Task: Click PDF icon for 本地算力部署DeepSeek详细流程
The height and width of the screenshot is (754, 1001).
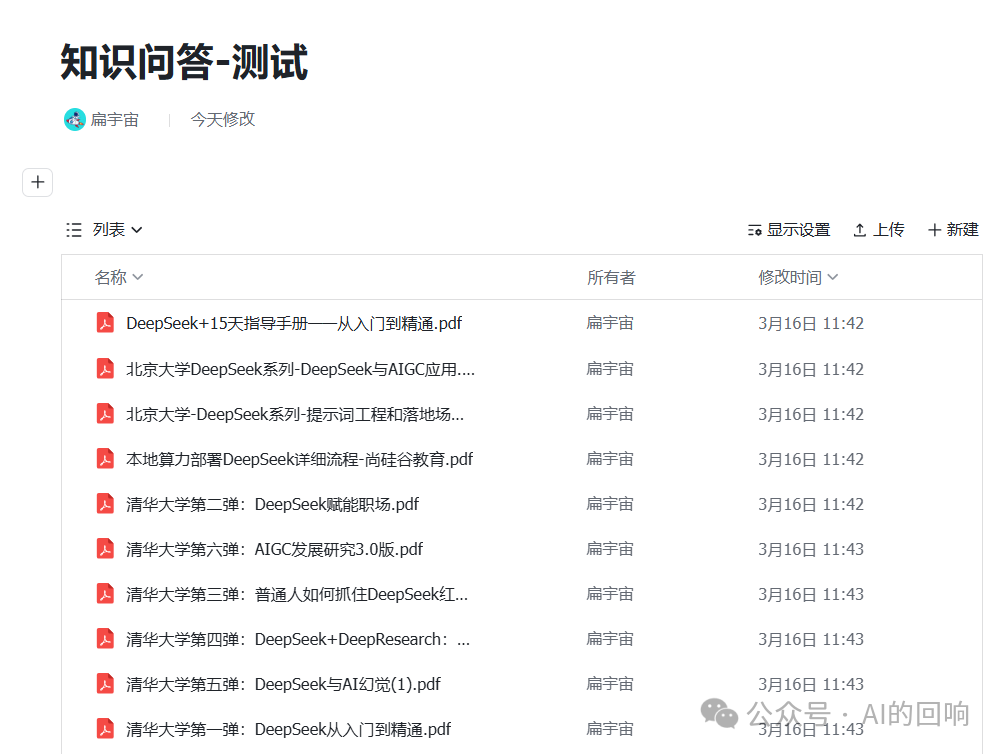Action: point(105,458)
